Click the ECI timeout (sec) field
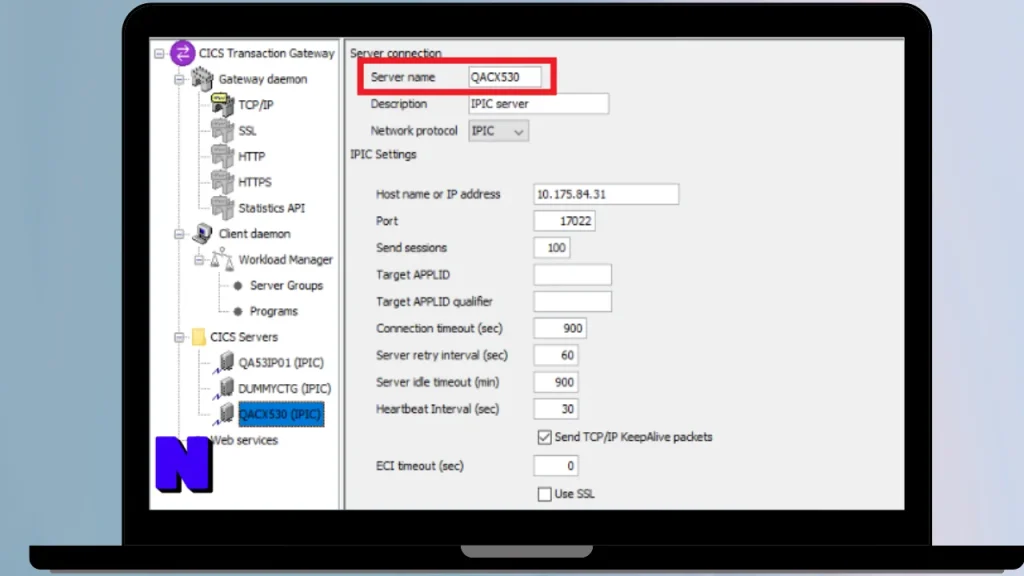The height and width of the screenshot is (576, 1024). click(556, 466)
